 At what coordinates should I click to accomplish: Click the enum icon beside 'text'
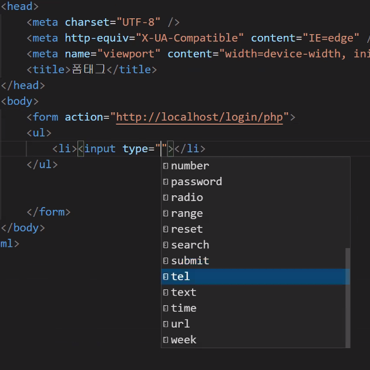pos(166,292)
